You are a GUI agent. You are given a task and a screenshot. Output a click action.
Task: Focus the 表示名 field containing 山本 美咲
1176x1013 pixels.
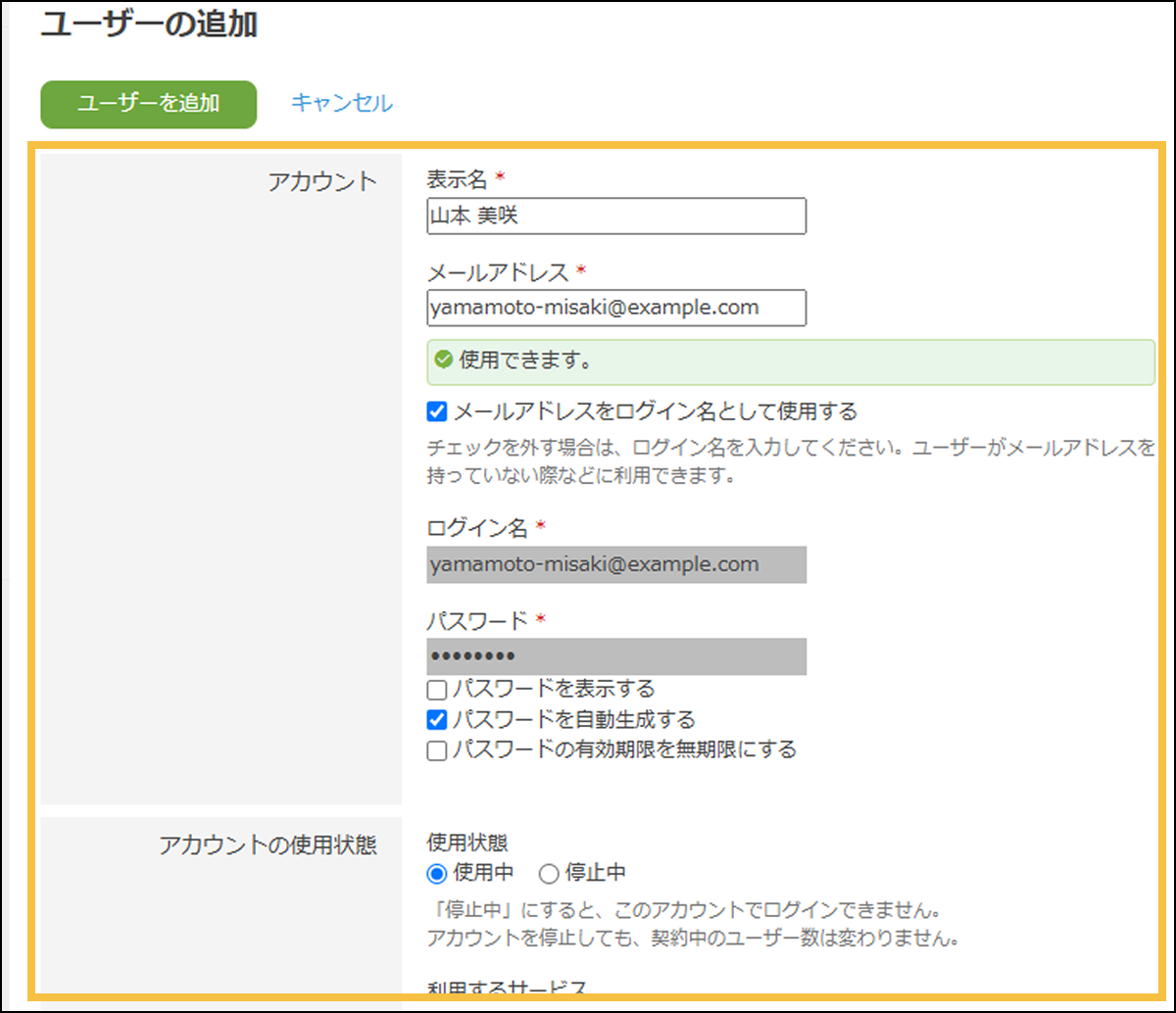[x=615, y=217]
